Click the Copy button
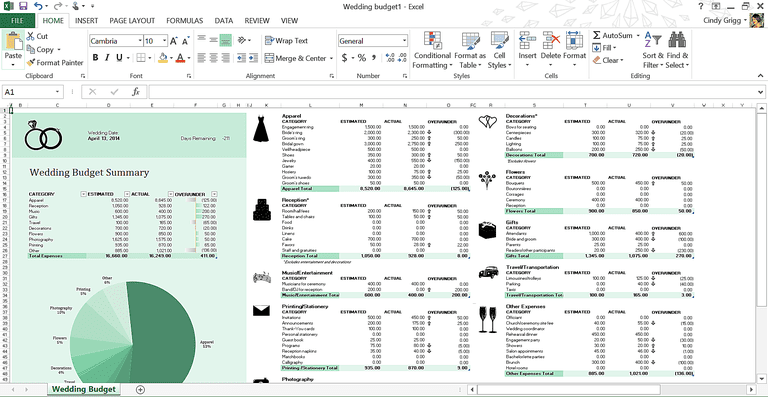 click(x=40, y=49)
